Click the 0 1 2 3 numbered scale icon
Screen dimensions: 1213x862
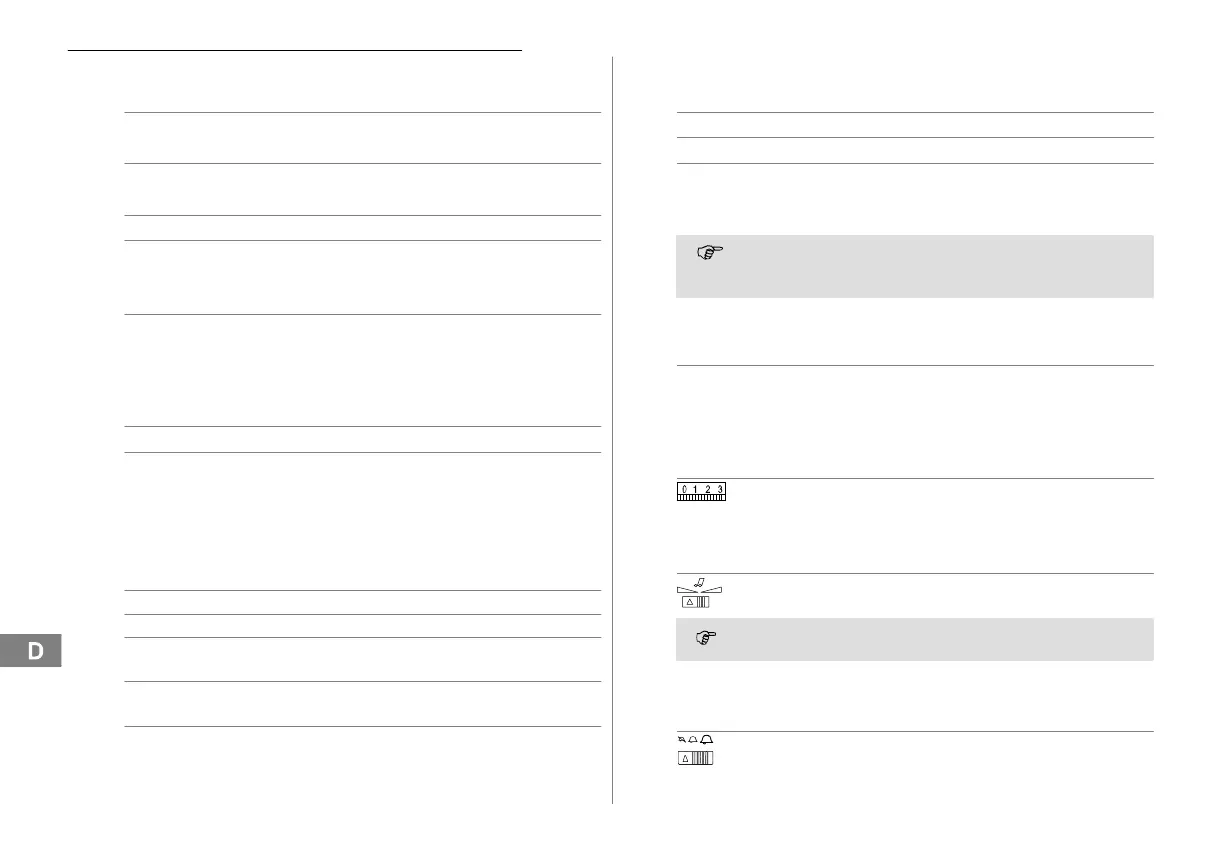point(701,491)
